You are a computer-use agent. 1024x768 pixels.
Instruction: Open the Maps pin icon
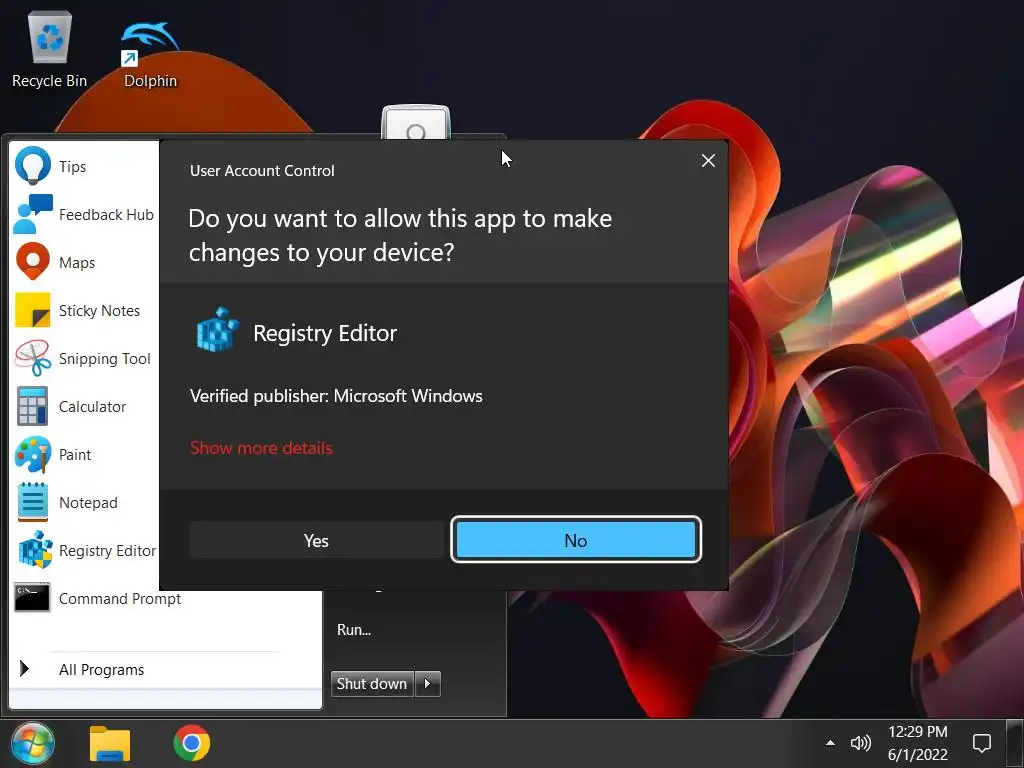coord(33,262)
